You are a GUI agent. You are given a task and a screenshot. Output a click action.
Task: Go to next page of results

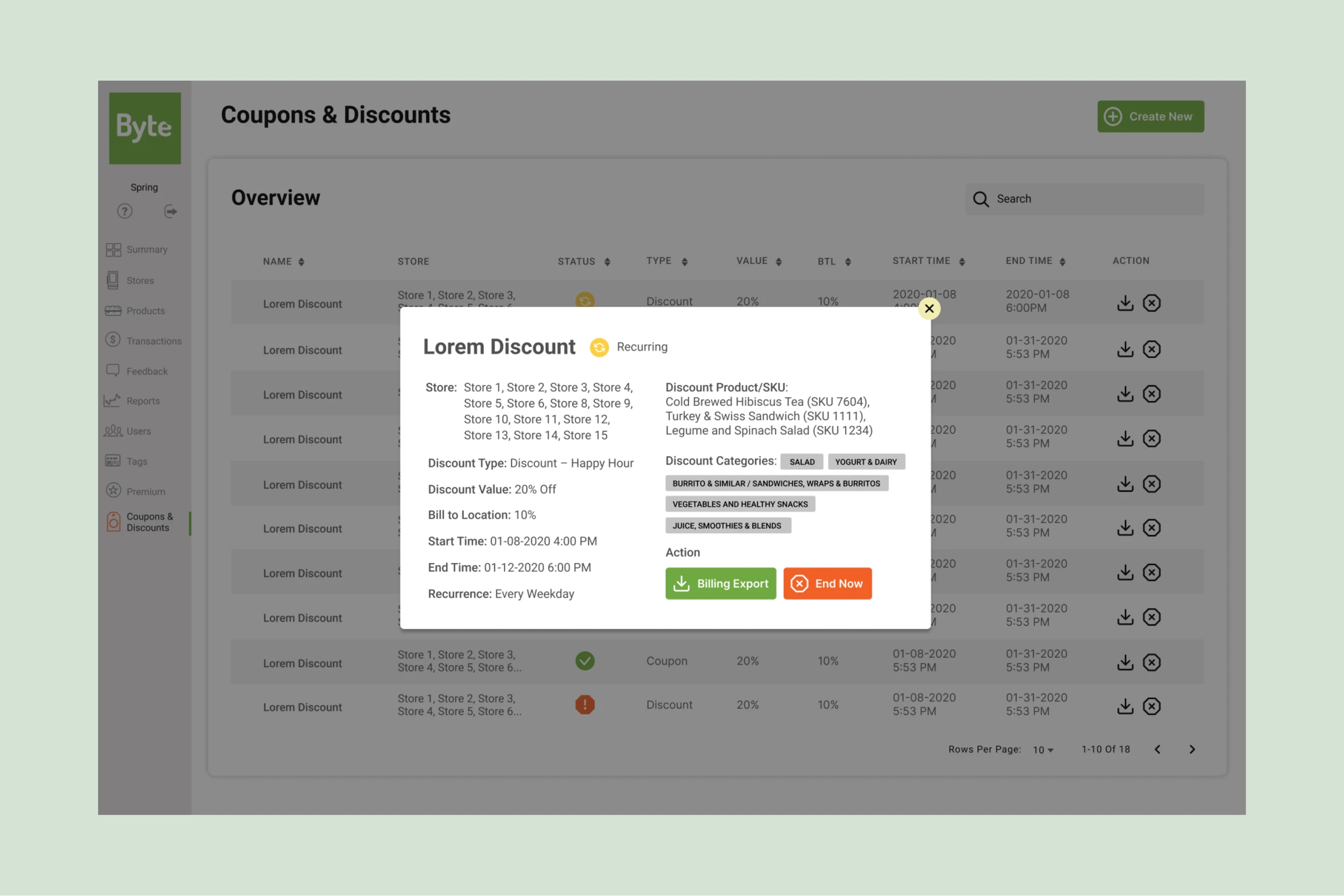point(1192,749)
